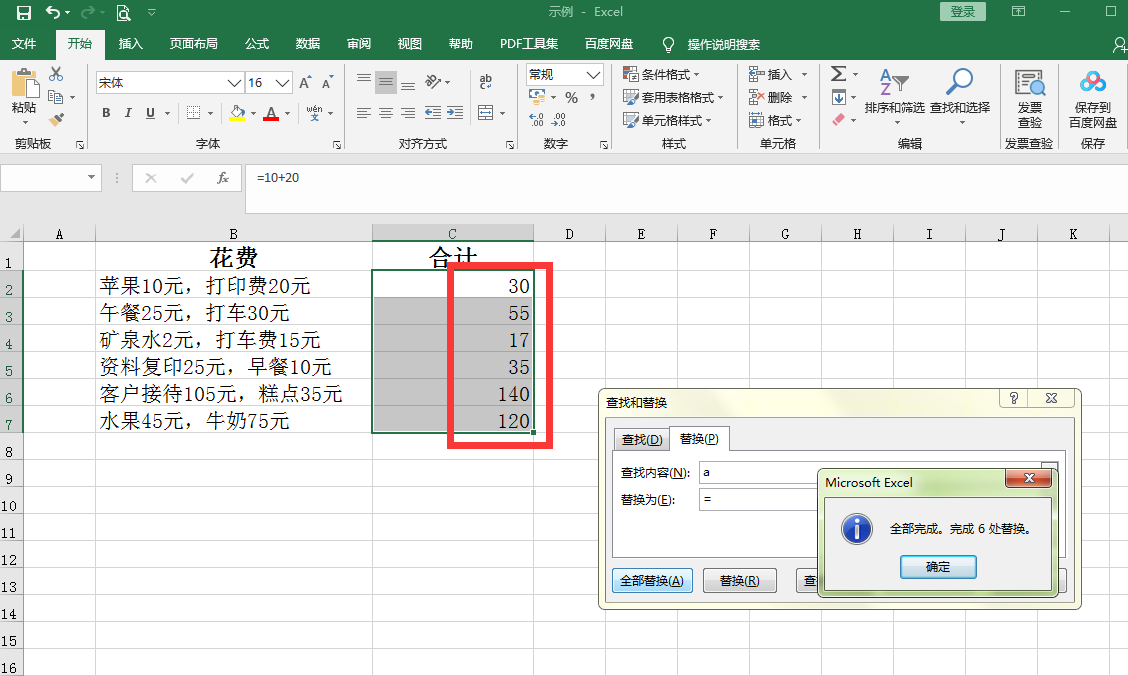This screenshot has width=1128, height=676.
Task: Open the 文件 menu
Action: pyautogui.click(x=24, y=44)
